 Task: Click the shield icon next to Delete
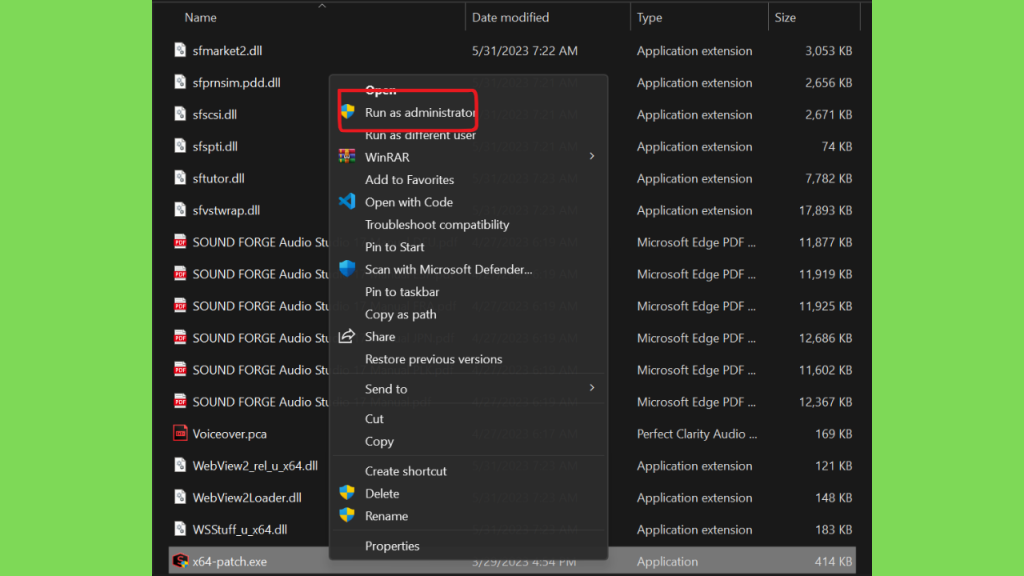(x=347, y=493)
